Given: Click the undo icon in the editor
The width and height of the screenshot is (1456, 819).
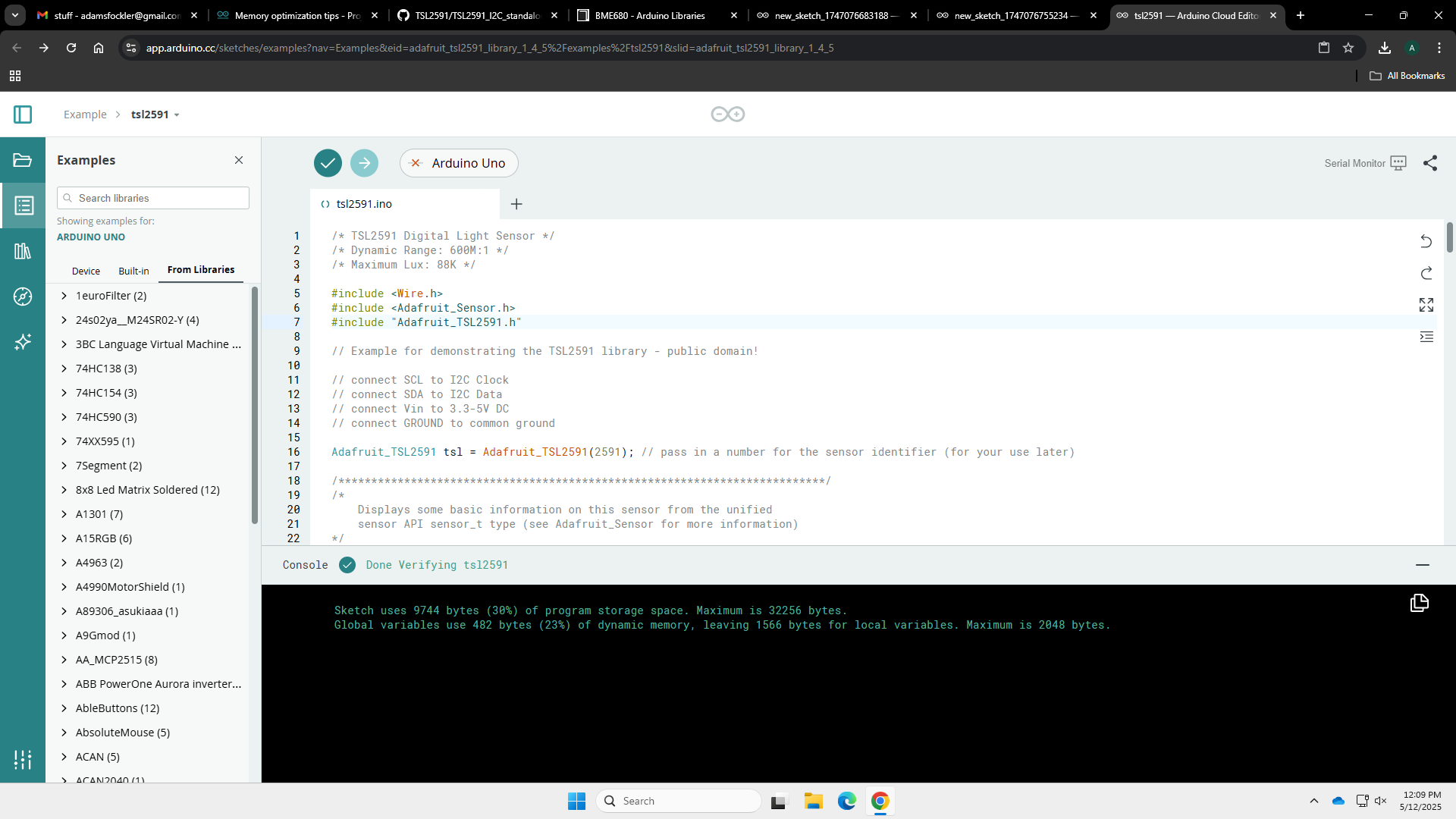Looking at the screenshot, I should click(1426, 242).
